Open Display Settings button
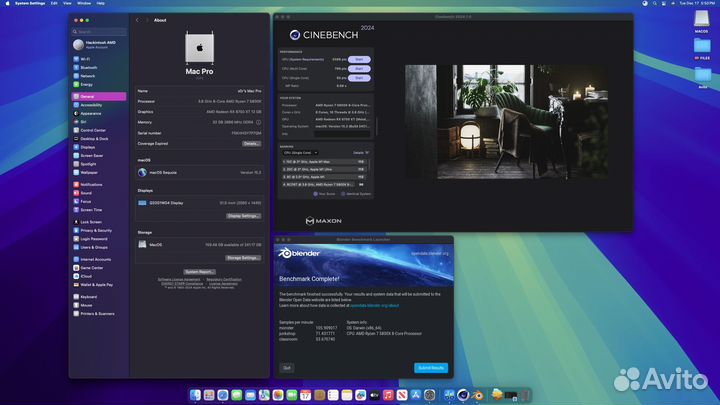Screen dimensions: 720x405 [x=243, y=216]
